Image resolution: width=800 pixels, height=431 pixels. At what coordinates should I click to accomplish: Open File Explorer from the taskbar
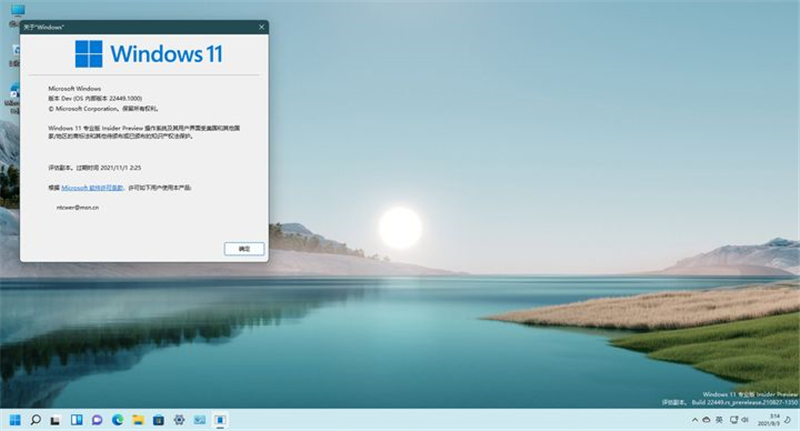(138, 420)
